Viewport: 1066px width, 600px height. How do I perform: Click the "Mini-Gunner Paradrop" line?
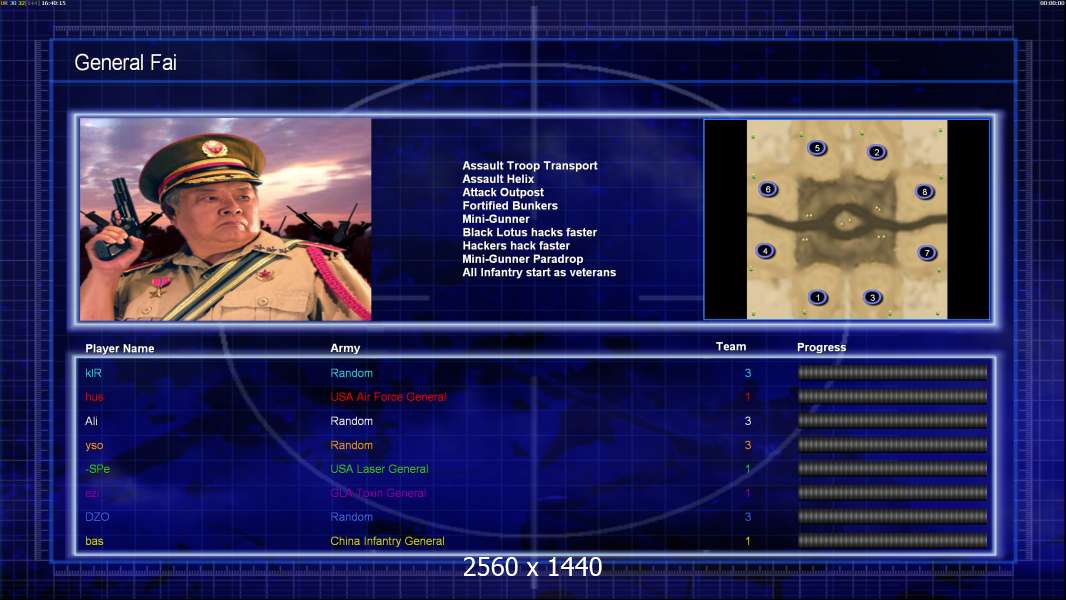click(522, 259)
